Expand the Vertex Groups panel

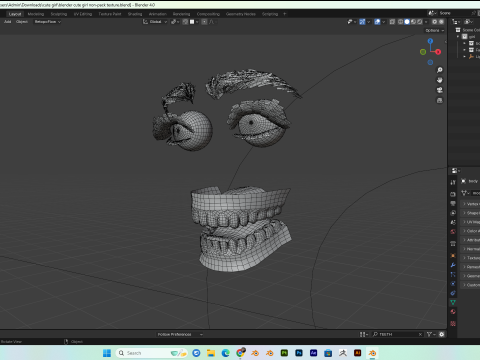point(471,204)
